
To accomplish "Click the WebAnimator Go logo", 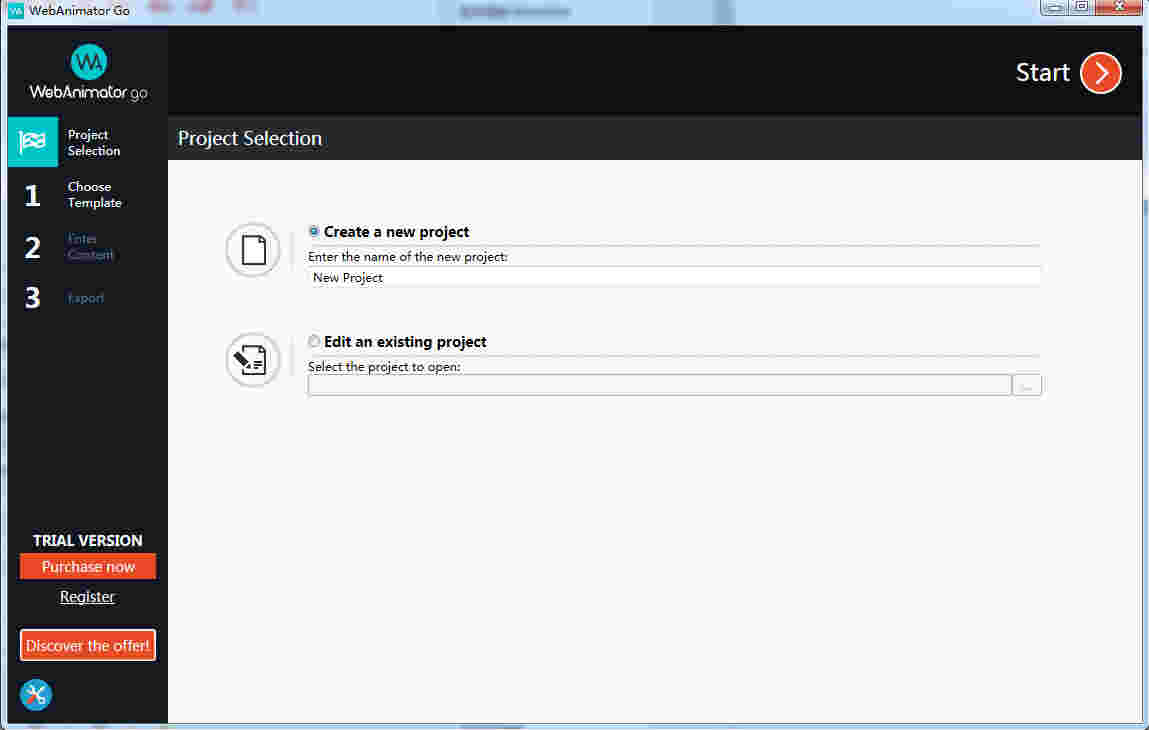I will (88, 70).
